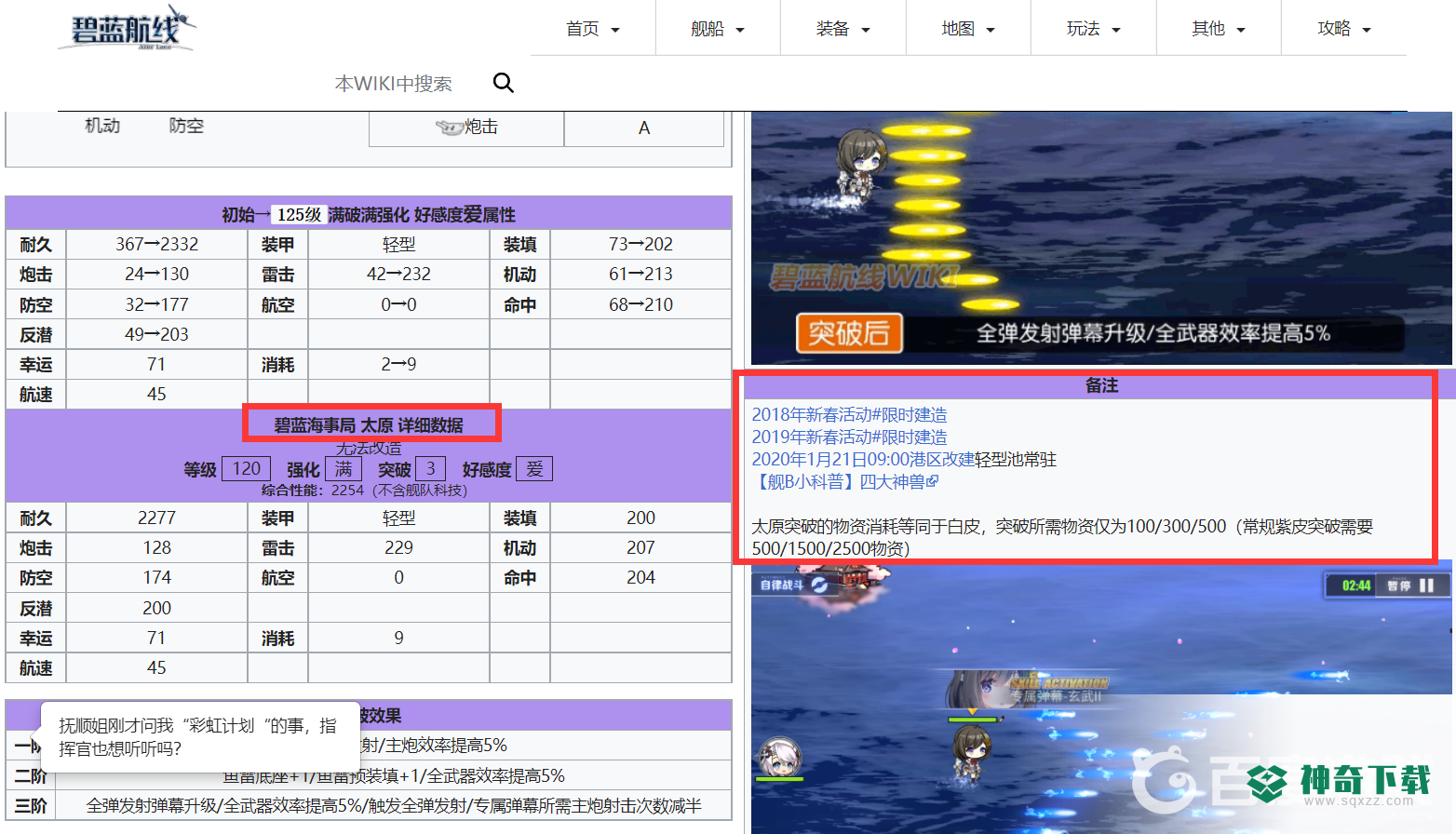
Task: Click the 突破后 button in video
Action: pos(849,332)
